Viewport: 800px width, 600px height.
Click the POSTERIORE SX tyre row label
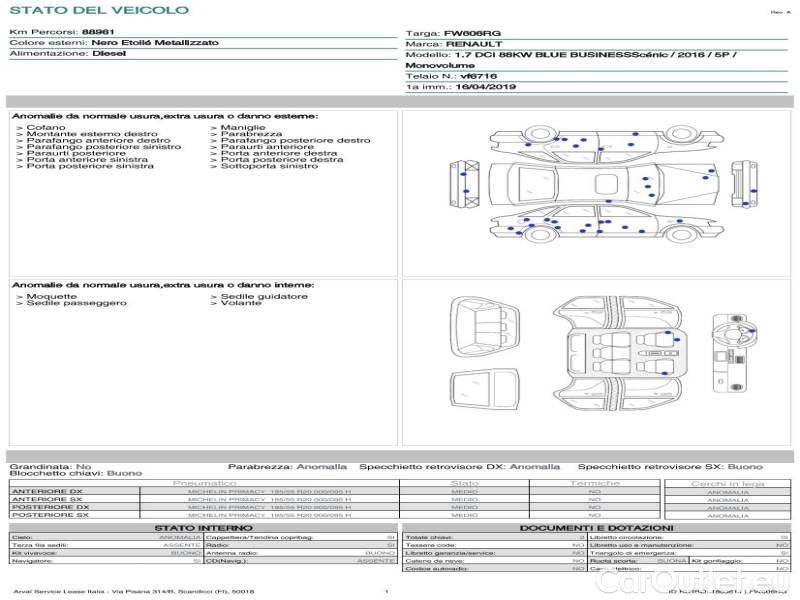pyautogui.click(x=51, y=515)
